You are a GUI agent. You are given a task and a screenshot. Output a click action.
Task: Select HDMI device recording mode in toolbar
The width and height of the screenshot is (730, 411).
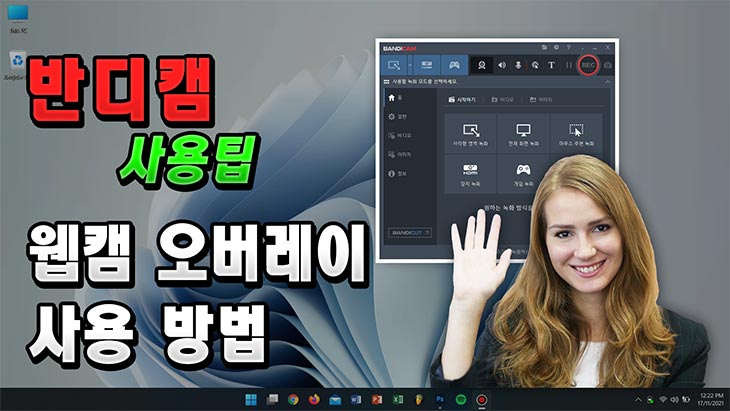coord(426,65)
